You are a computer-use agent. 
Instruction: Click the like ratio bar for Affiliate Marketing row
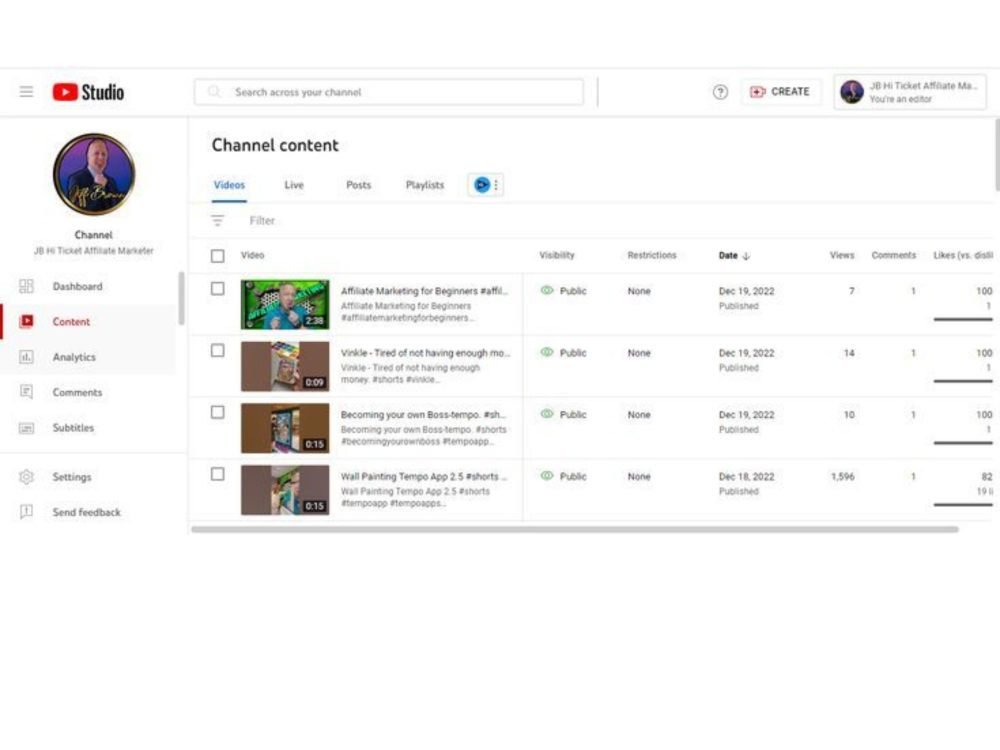(963, 320)
